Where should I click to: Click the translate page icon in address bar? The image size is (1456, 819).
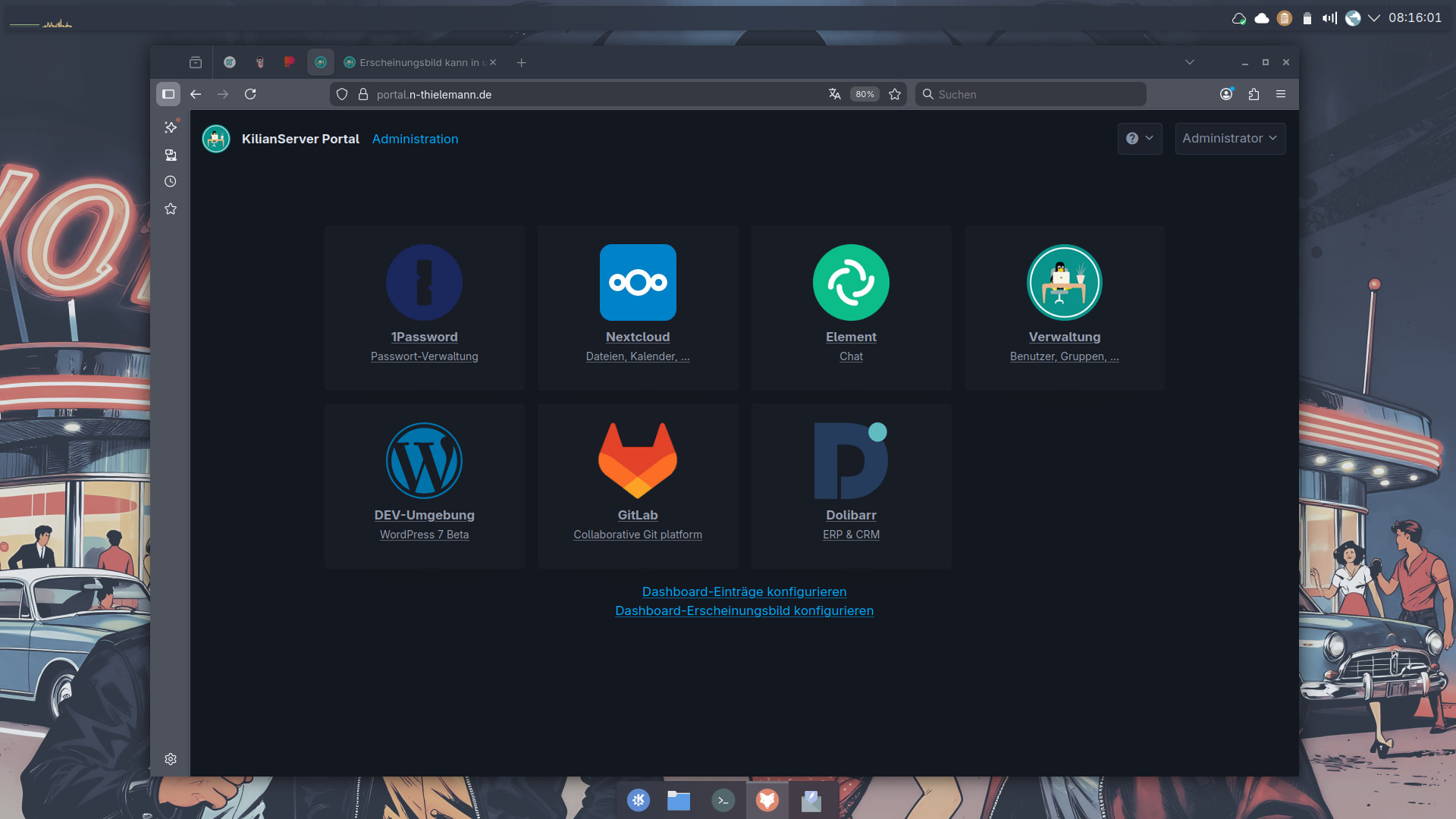point(835,94)
